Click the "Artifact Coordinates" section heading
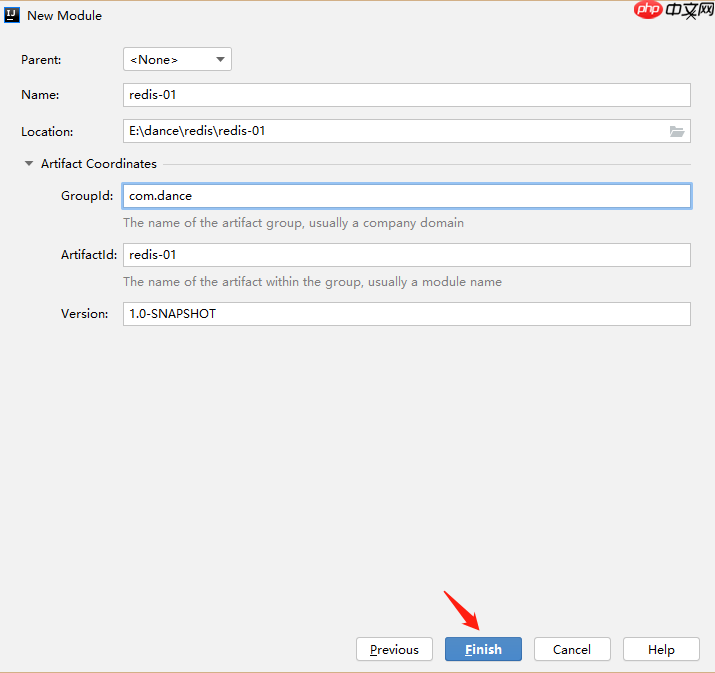This screenshot has width=715, height=673. tap(99, 164)
